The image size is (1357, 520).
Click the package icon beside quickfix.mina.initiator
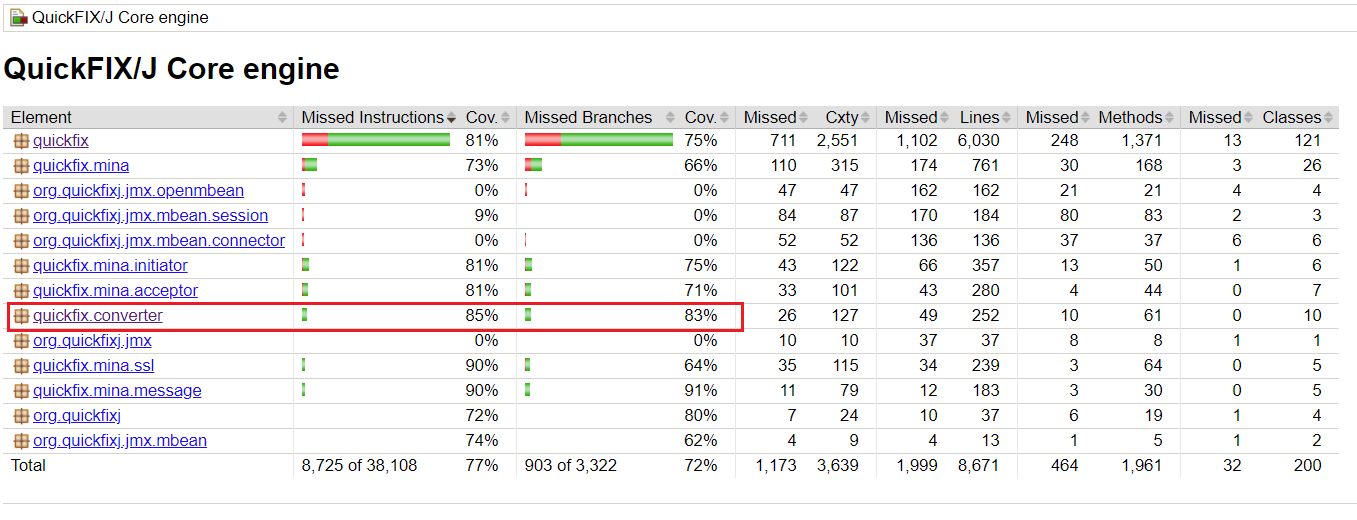[x=21, y=266]
